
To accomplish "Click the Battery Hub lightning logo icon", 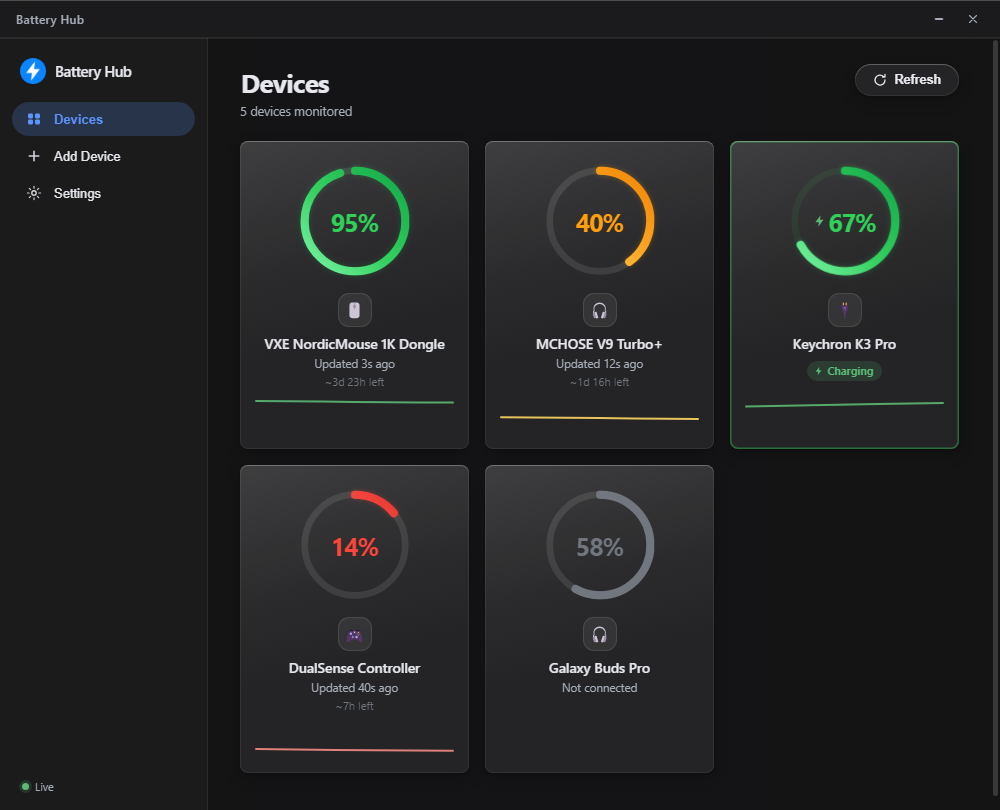I will (33, 71).
